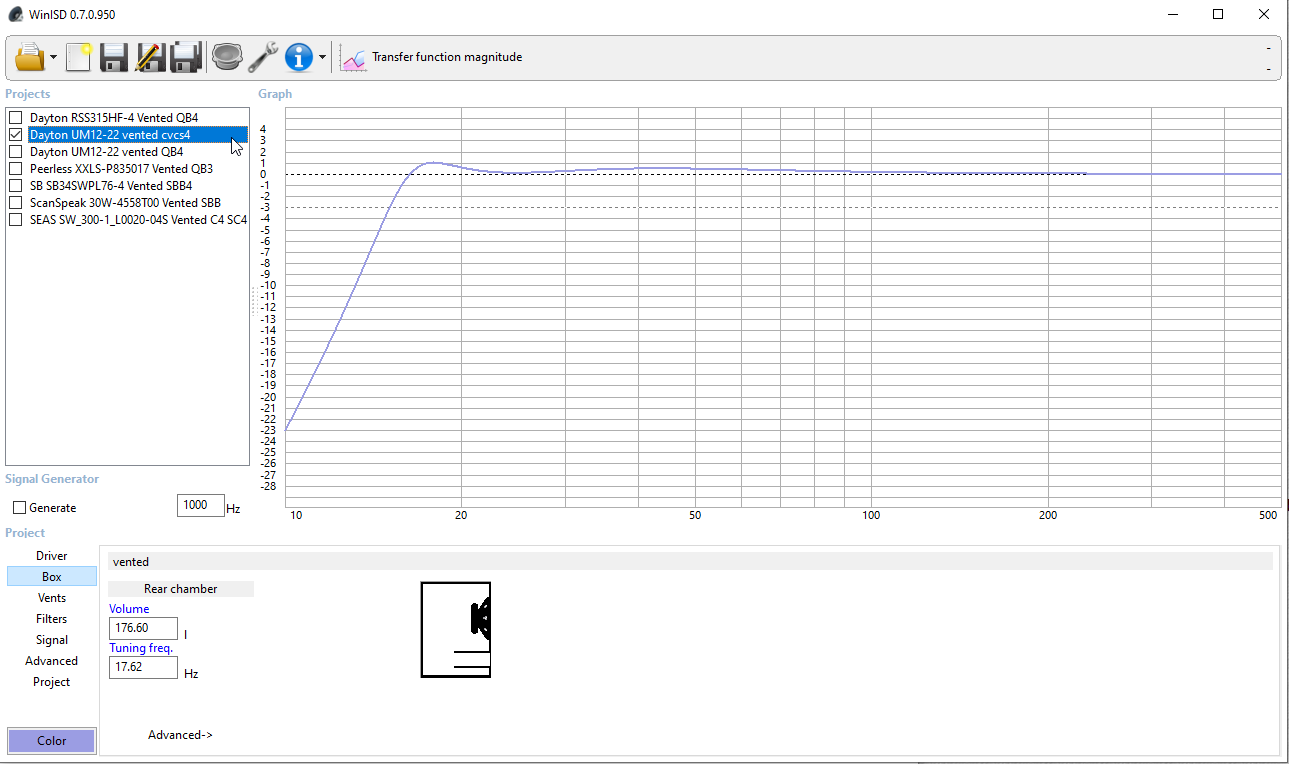The height and width of the screenshot is (764, 1289).
Task: Save all projects with stacked floppies icon
Action: (x=186, y=57)
